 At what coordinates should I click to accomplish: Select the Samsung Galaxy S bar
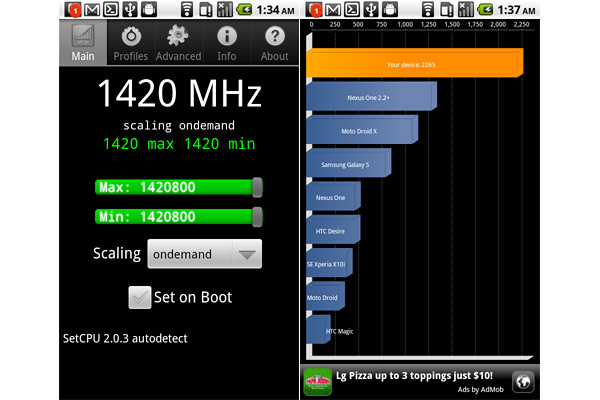click(x=348, y=163)
